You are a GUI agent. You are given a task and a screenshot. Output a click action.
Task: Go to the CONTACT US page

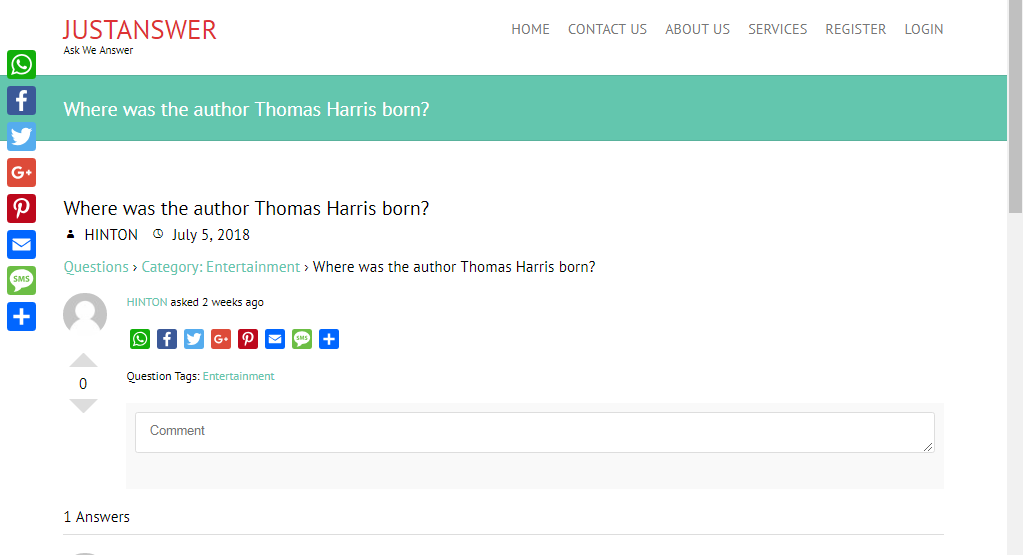point(607,29)
